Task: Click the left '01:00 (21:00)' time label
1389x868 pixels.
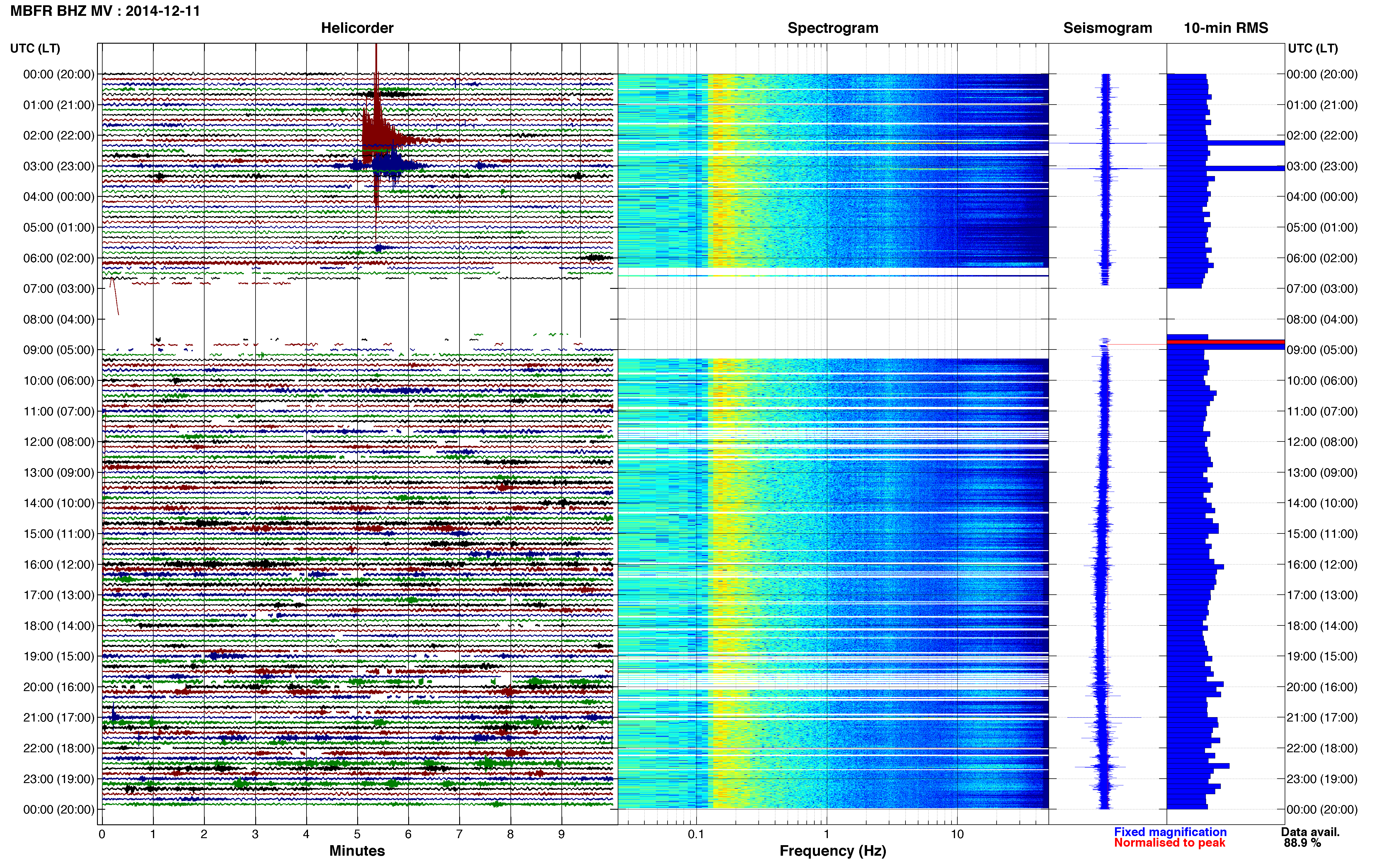Action: point(59,105)
